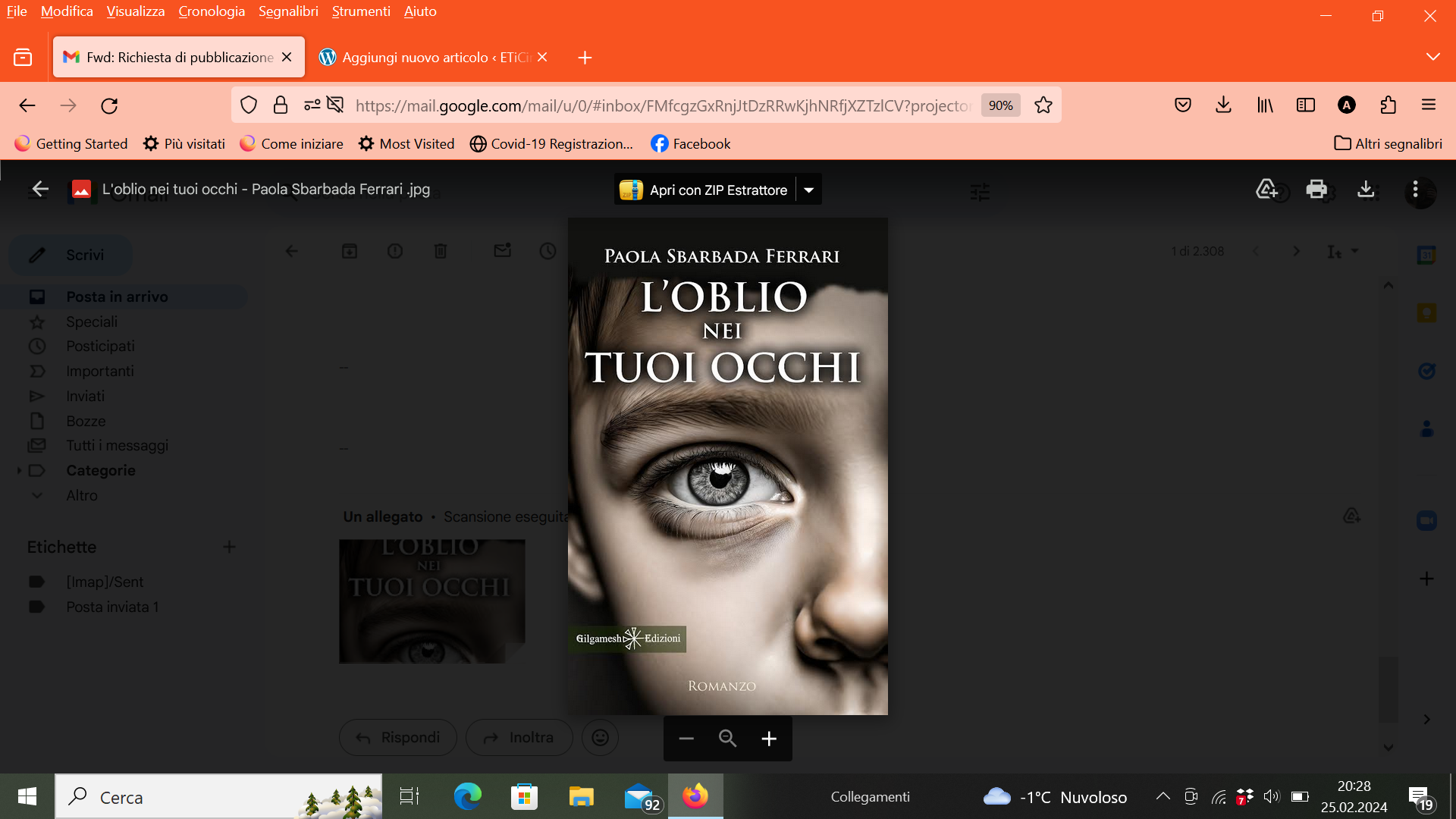The width and height of the screenshot is (1456, 819).
Task: Add emoji reaction to email
Action: pyautogui.click(x=601, y=738)
